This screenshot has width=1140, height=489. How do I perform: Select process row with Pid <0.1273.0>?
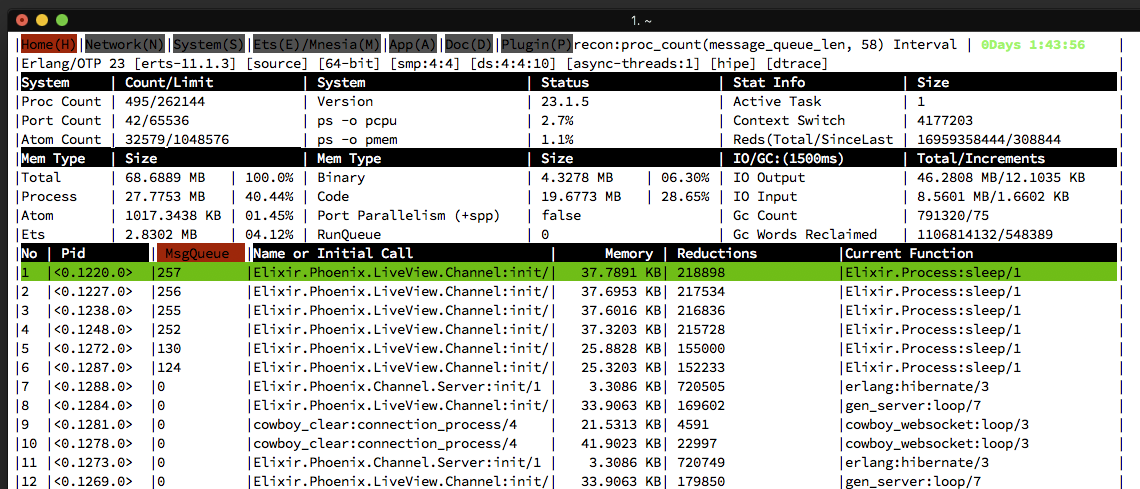570,462
